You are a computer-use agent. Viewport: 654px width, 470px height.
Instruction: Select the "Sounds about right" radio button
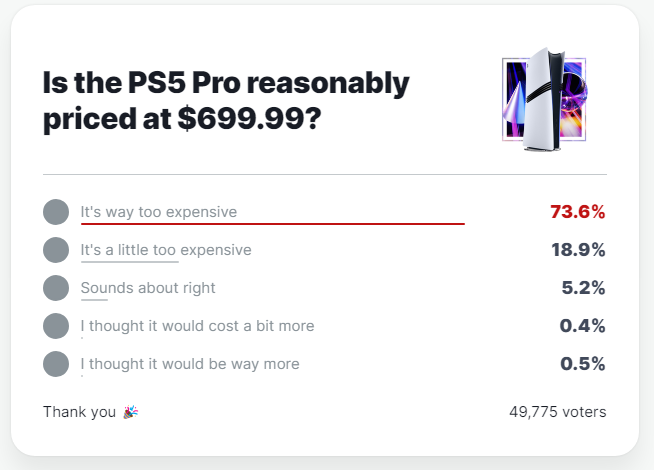click(56, 288)
